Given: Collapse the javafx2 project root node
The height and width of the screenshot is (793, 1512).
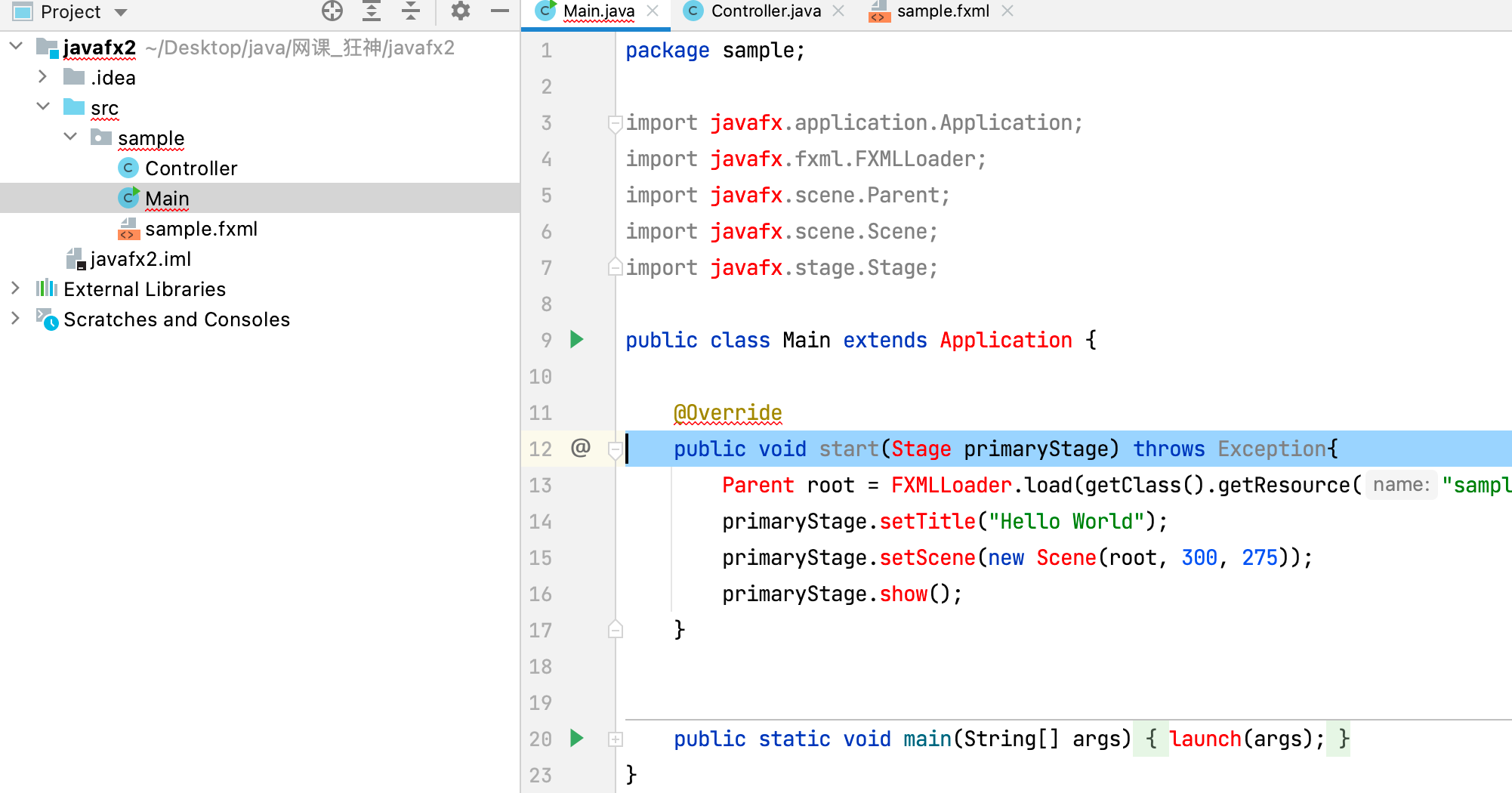Looking at the screenshot, I should (x=16, y=47).
